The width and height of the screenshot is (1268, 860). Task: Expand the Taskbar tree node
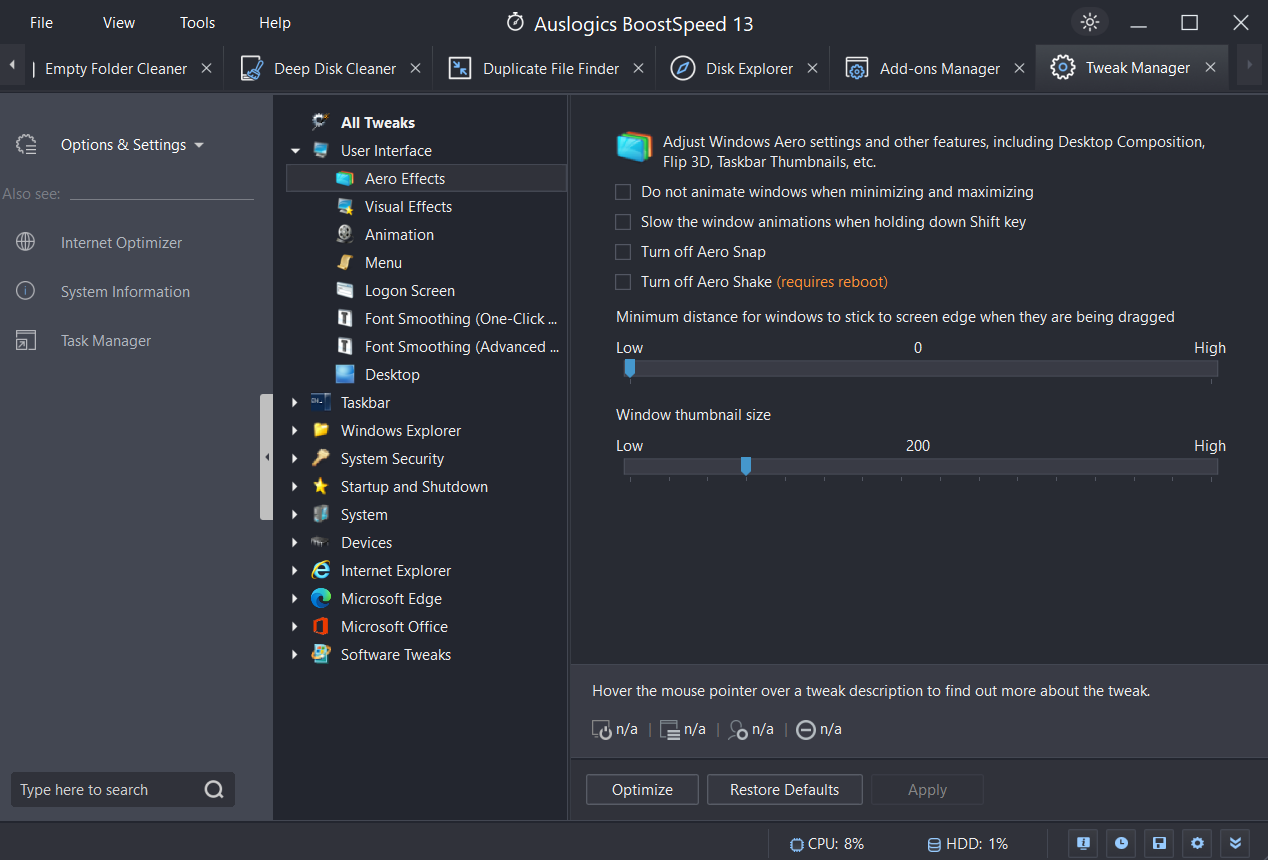[295, 403]
